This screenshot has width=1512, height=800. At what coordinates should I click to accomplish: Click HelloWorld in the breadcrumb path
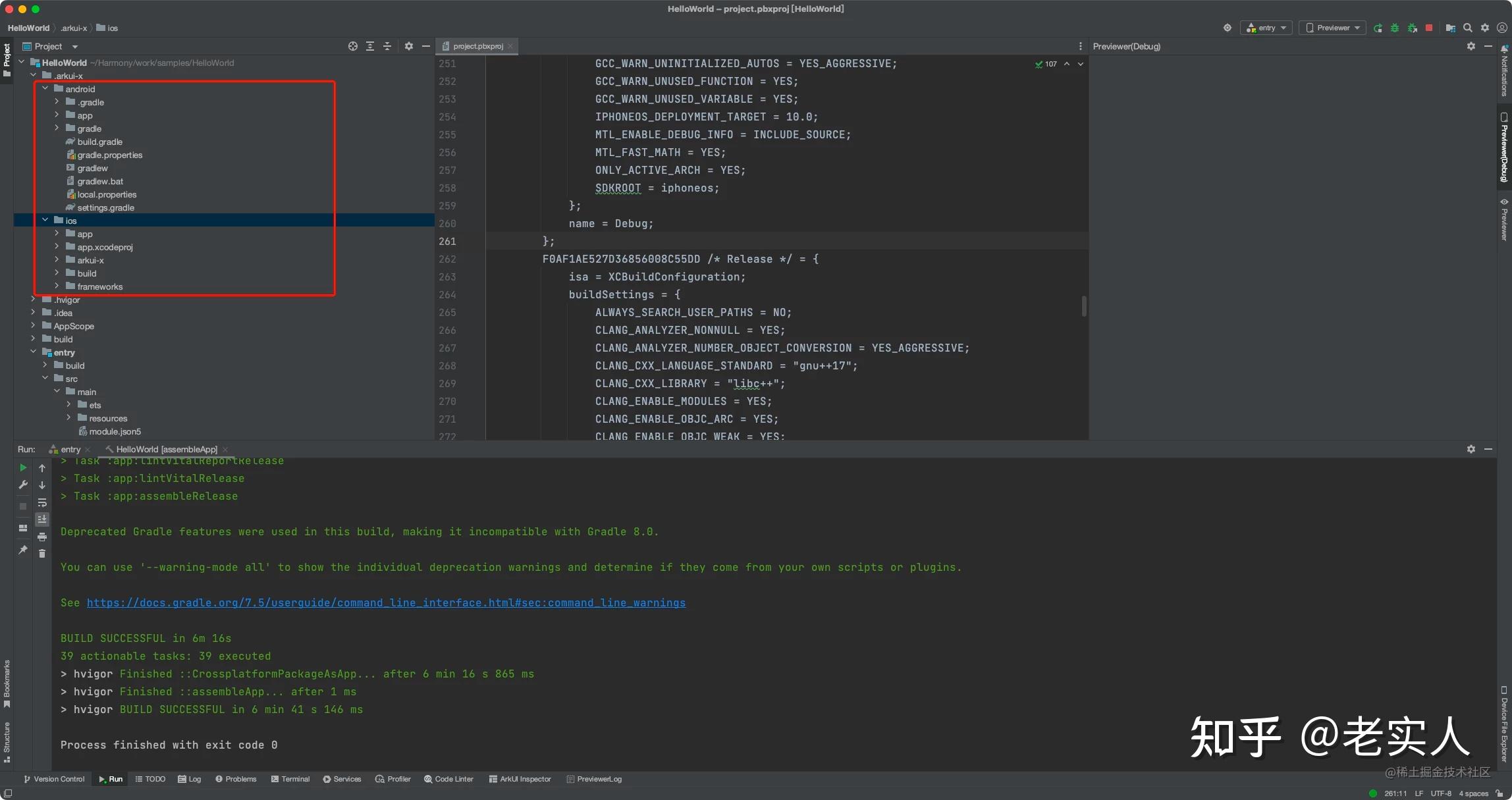[x=28, y=28]
